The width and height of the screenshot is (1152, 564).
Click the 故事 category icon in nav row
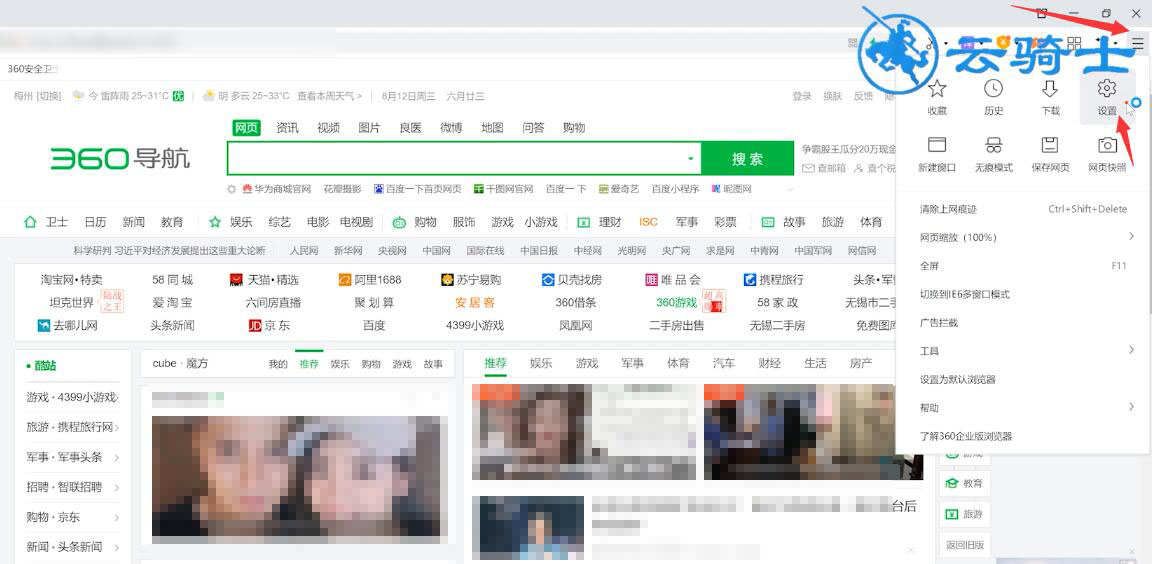(768, 222)
